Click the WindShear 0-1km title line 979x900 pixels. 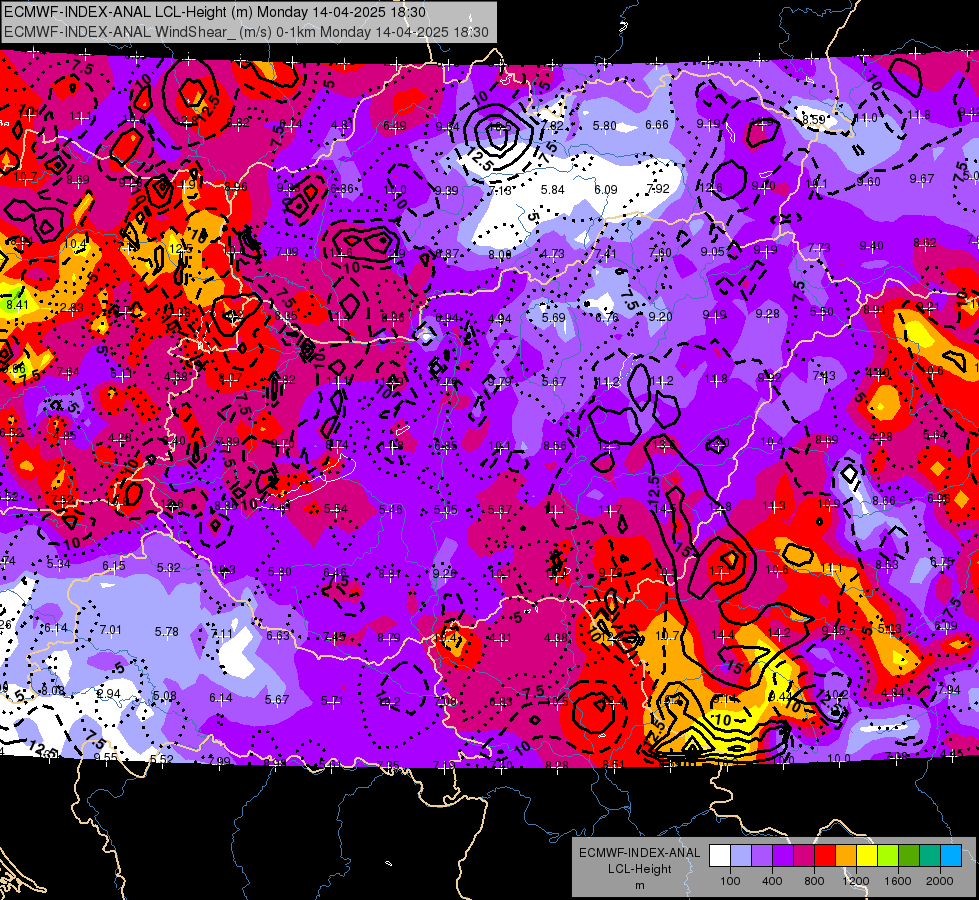(246, 32)
